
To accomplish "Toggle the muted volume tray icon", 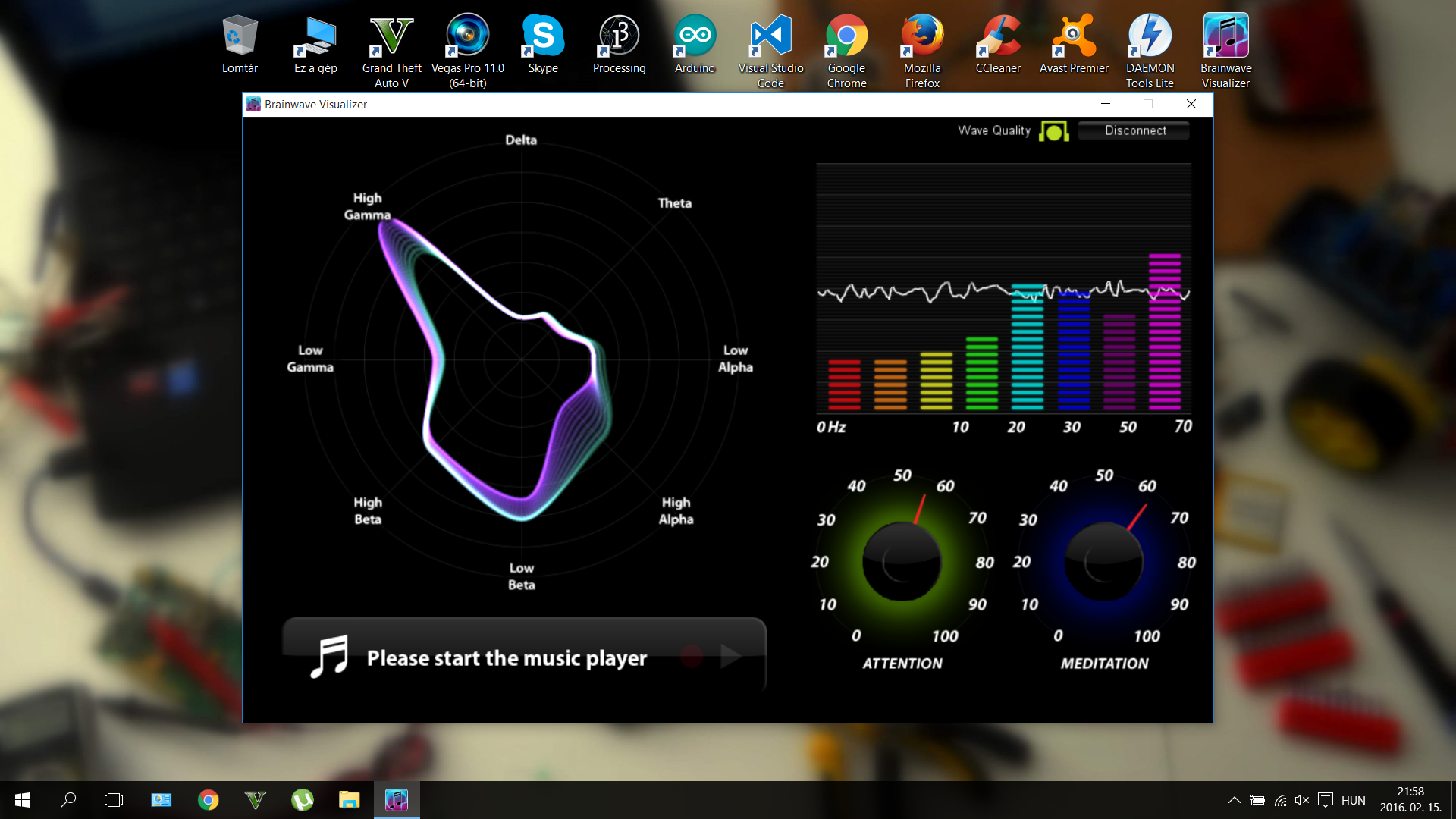I will tap(1302, 800).
